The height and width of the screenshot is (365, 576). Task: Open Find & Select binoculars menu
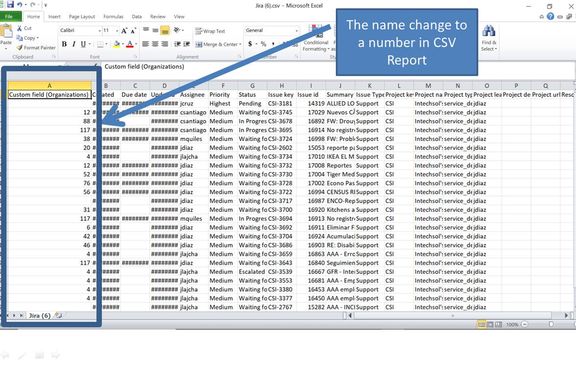point(489,38)
